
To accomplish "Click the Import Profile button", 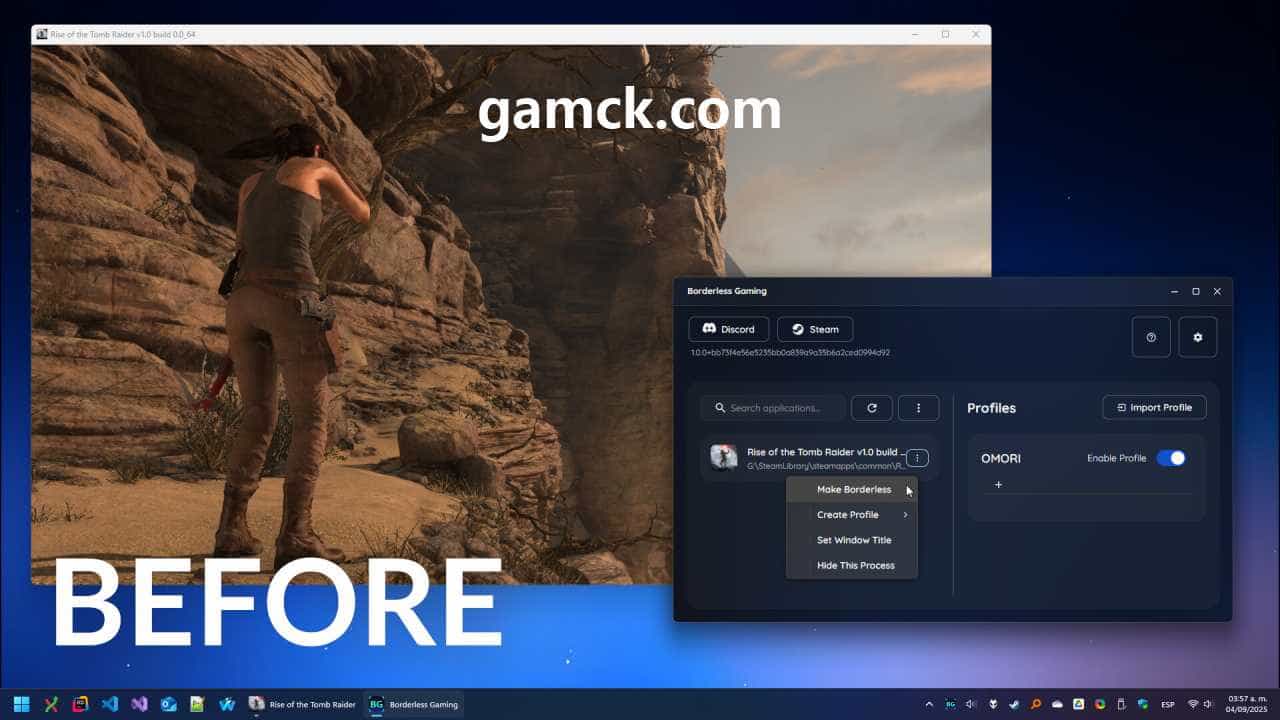I will (1154, 407).
